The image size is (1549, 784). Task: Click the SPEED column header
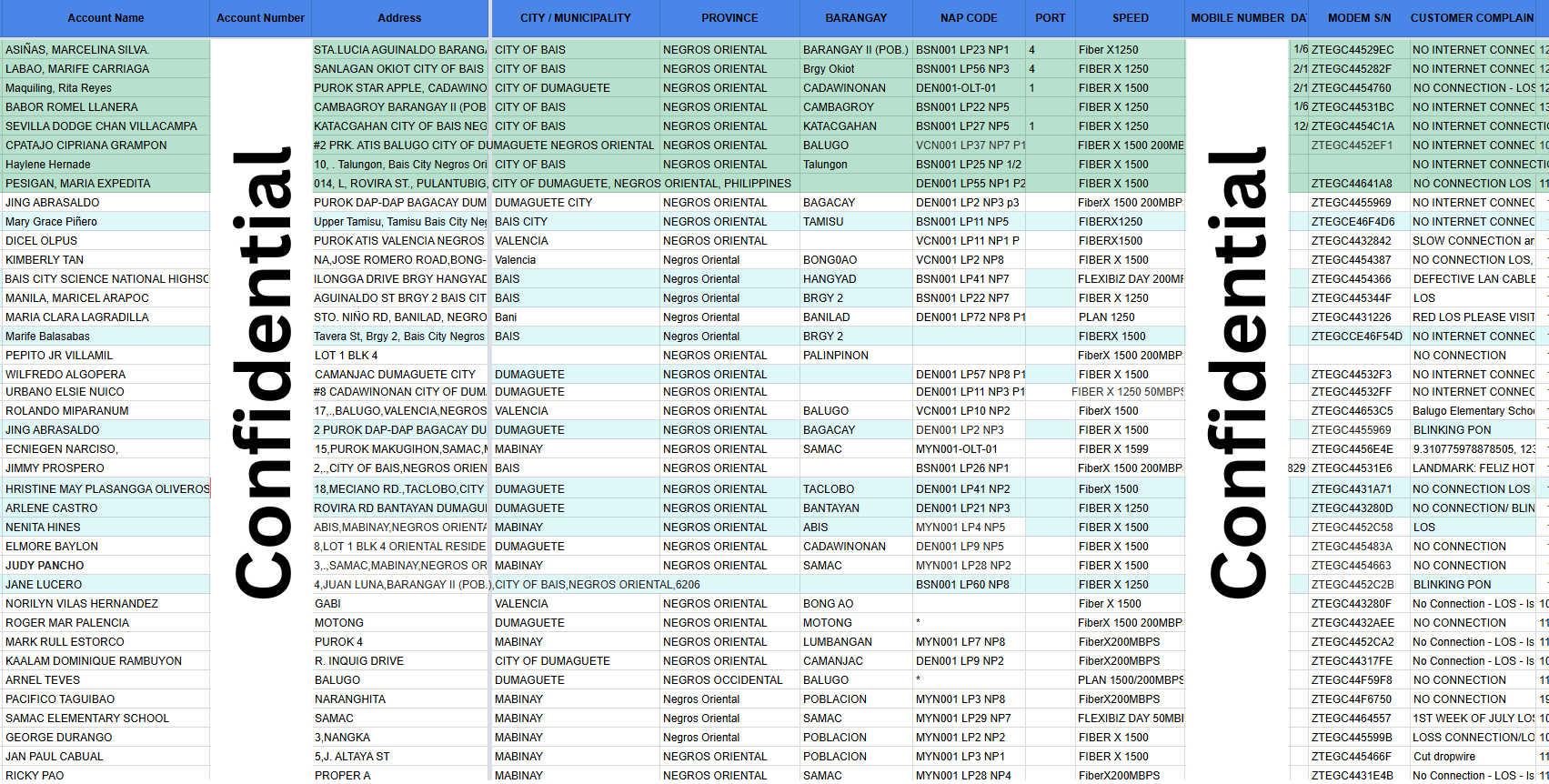click(x=1130, y=18)
